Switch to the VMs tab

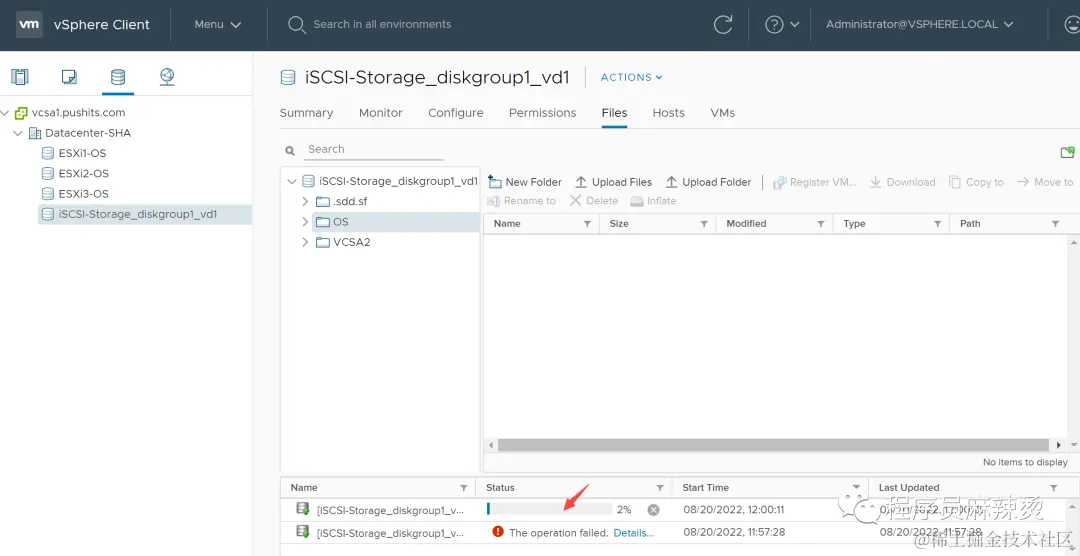coord(723,113)
